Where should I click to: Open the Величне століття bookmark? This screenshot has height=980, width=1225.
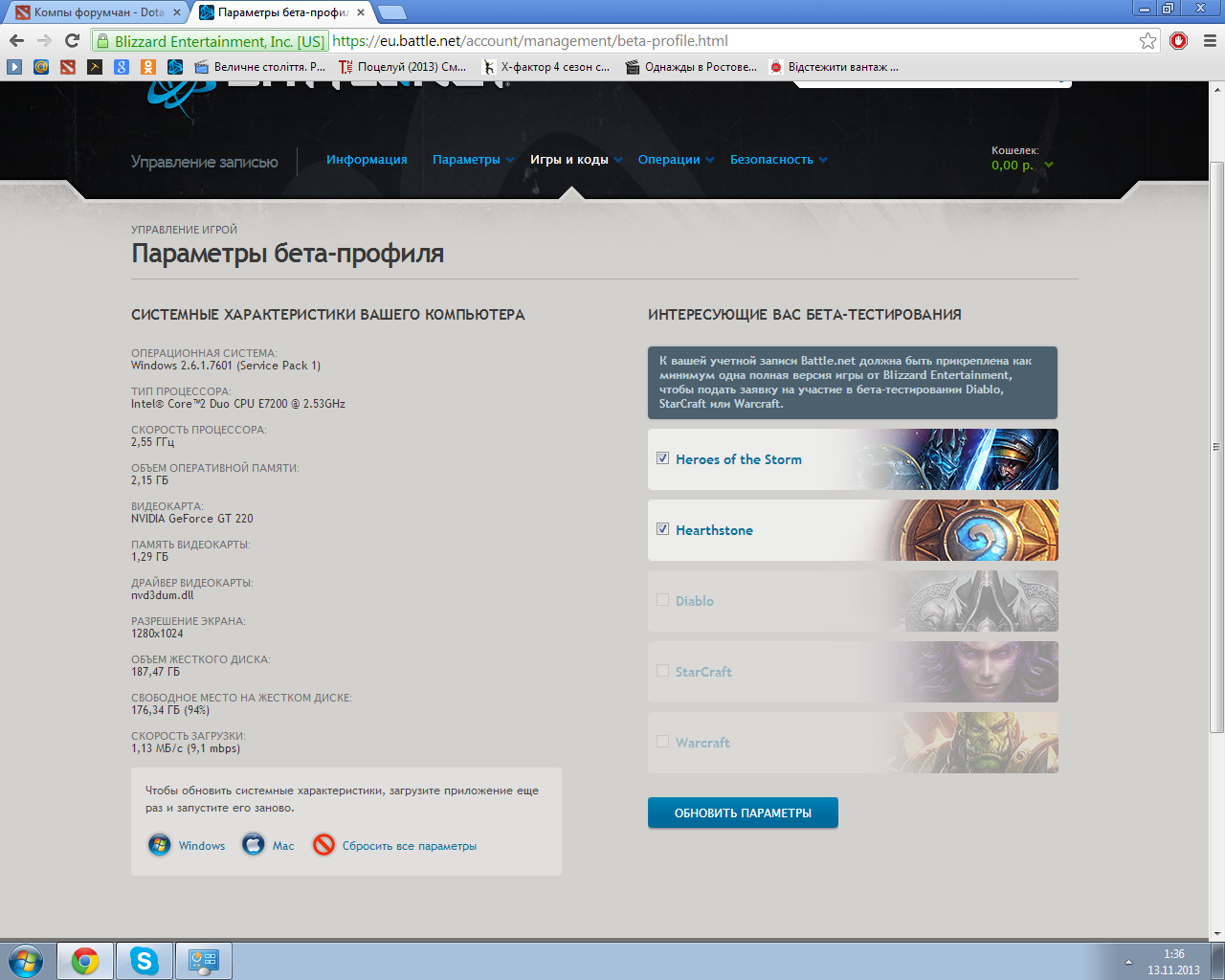(260, 67)
